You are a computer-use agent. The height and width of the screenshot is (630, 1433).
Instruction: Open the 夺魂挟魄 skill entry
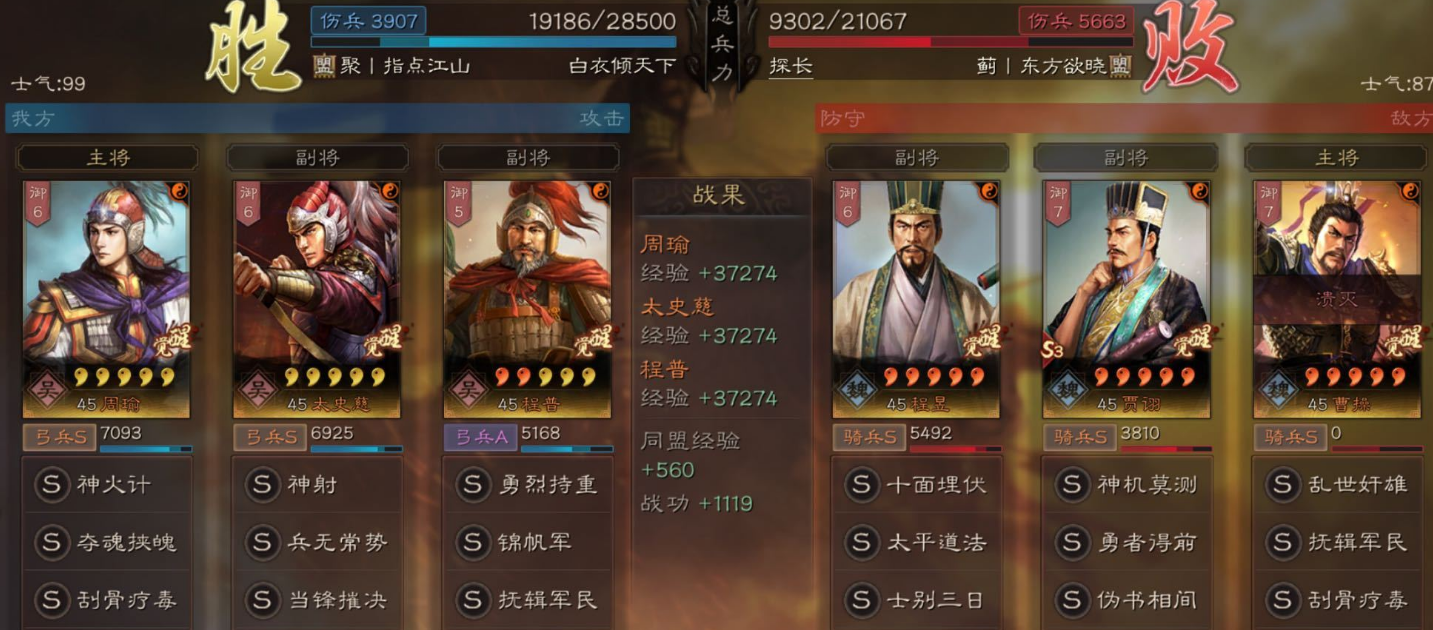pyautogui.click(x=106, y=543)
